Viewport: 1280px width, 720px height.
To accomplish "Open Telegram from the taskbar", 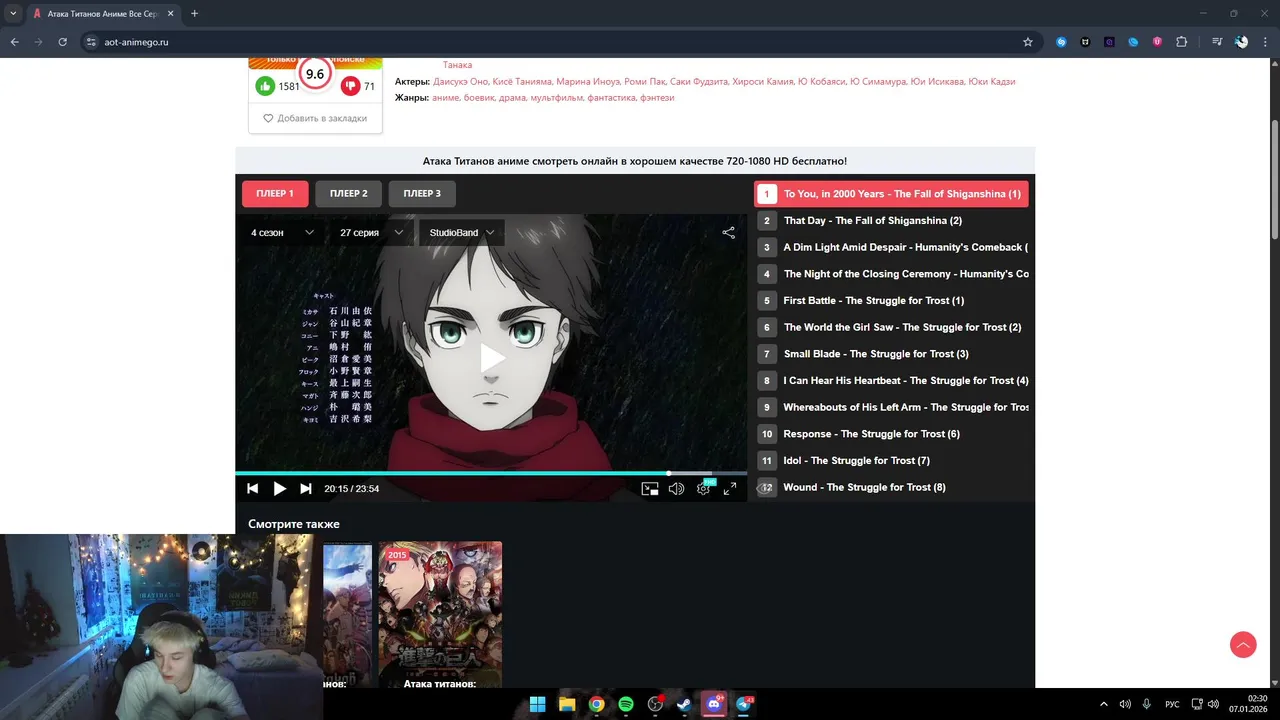I will (x=744, y=704).
